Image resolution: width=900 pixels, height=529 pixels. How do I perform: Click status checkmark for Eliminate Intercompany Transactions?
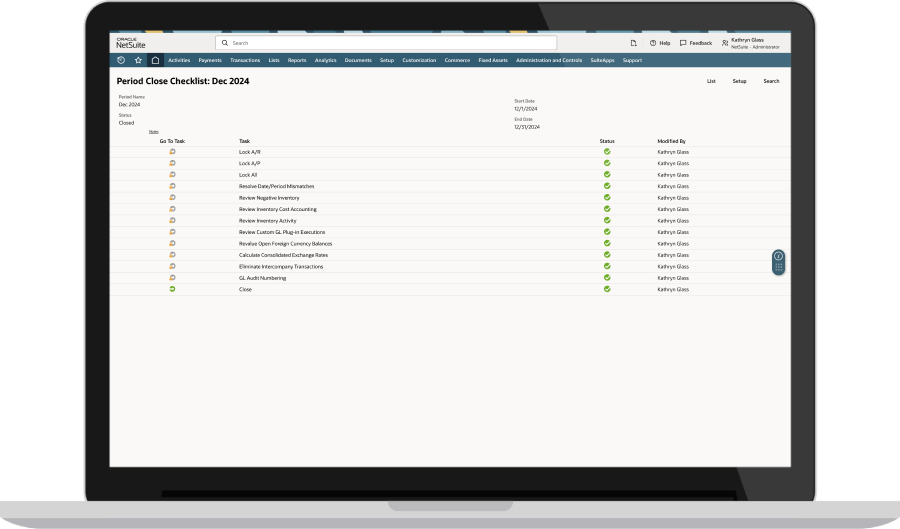click(607, 266)
